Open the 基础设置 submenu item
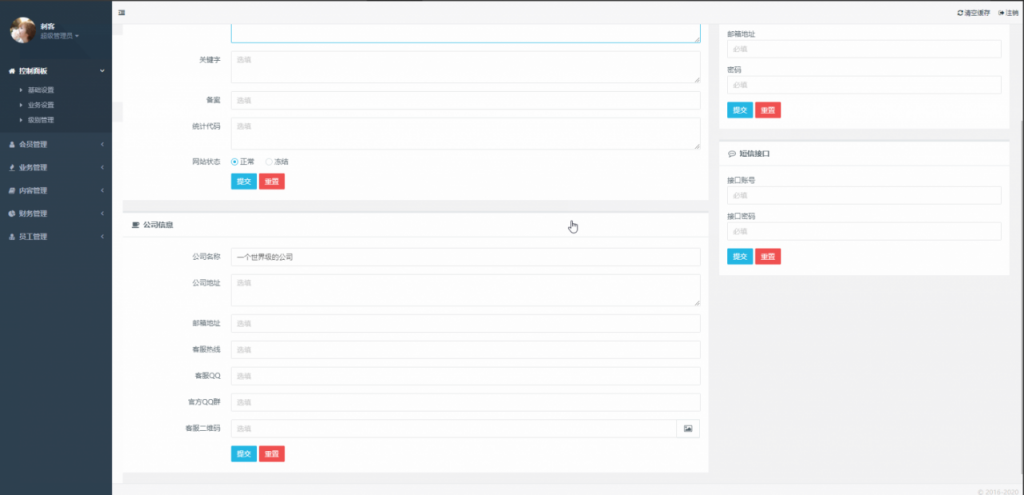This screenshot has height=495, width=1024. [41, 90]
